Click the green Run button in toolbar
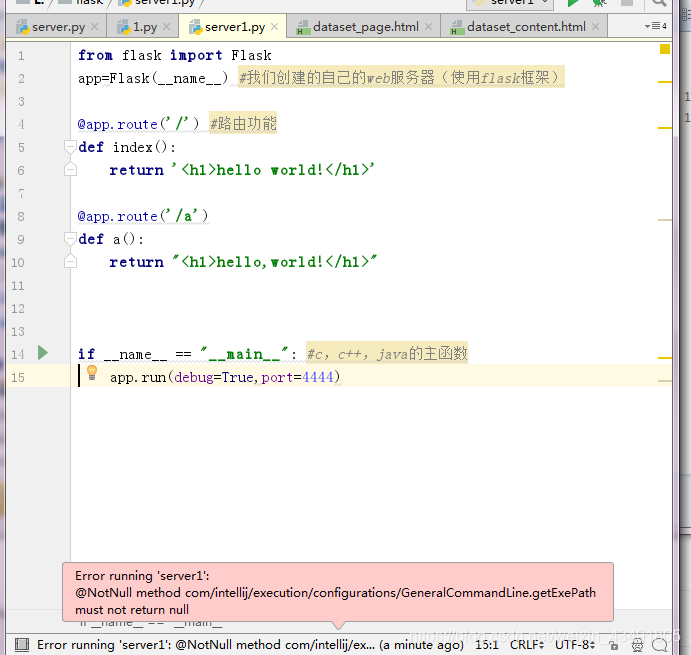This screenshot has width=691, height=655. [573, 3]
